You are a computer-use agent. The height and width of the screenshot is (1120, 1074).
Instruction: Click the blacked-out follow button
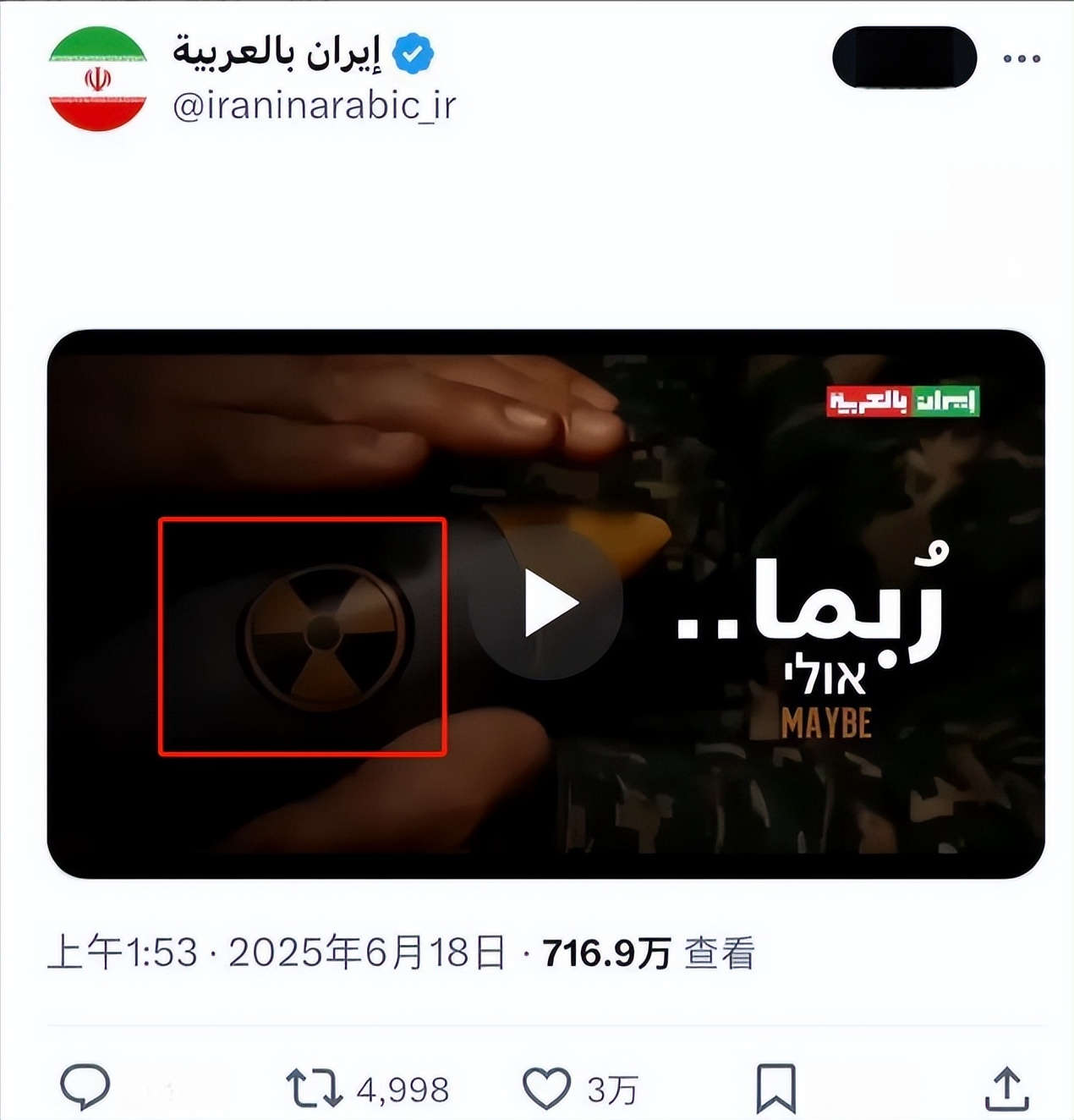point(904,57)
